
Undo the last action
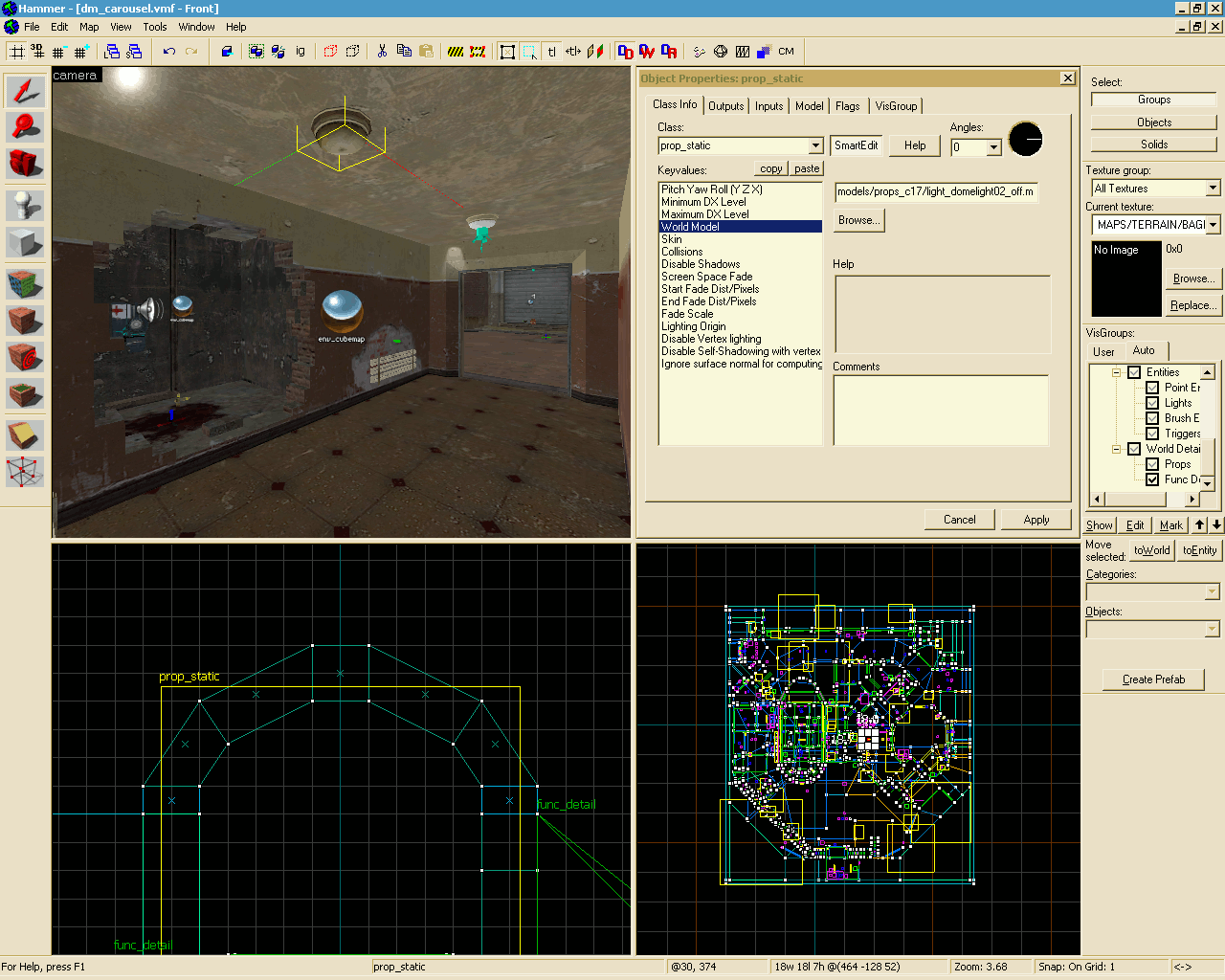[169, 52]
